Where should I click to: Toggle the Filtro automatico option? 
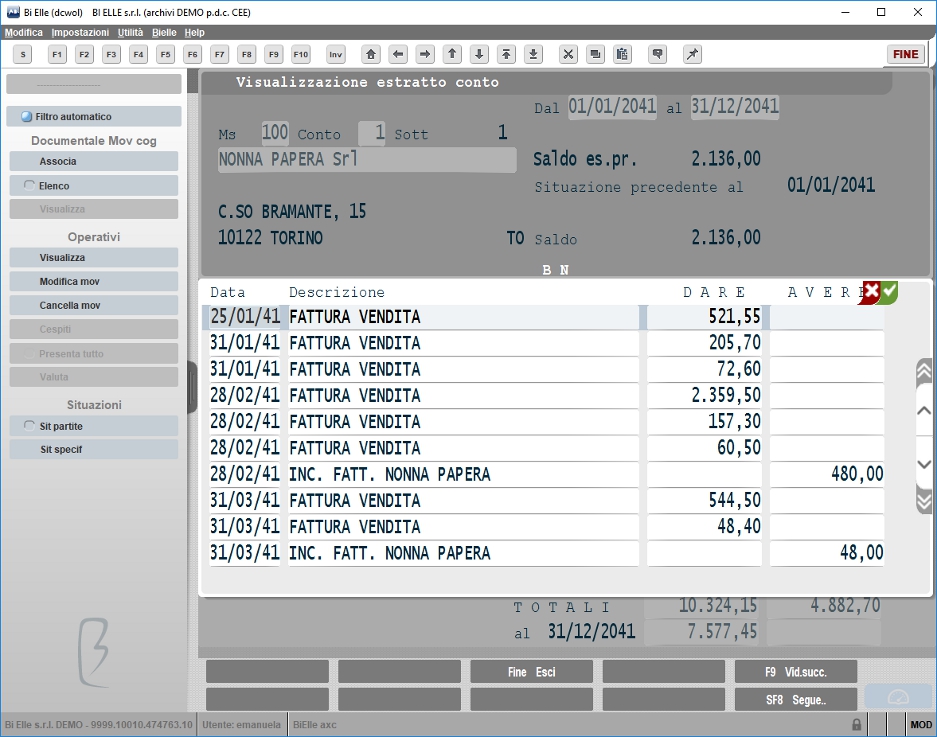[94, 117]
